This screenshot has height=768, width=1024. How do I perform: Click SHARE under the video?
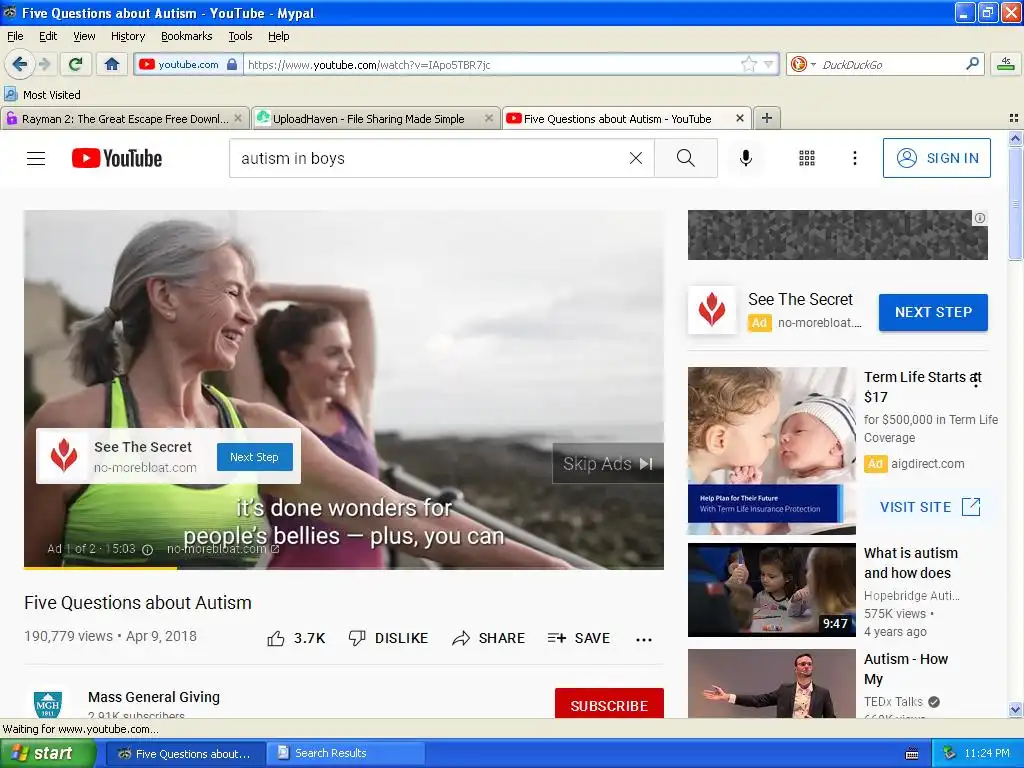(488, 638)
